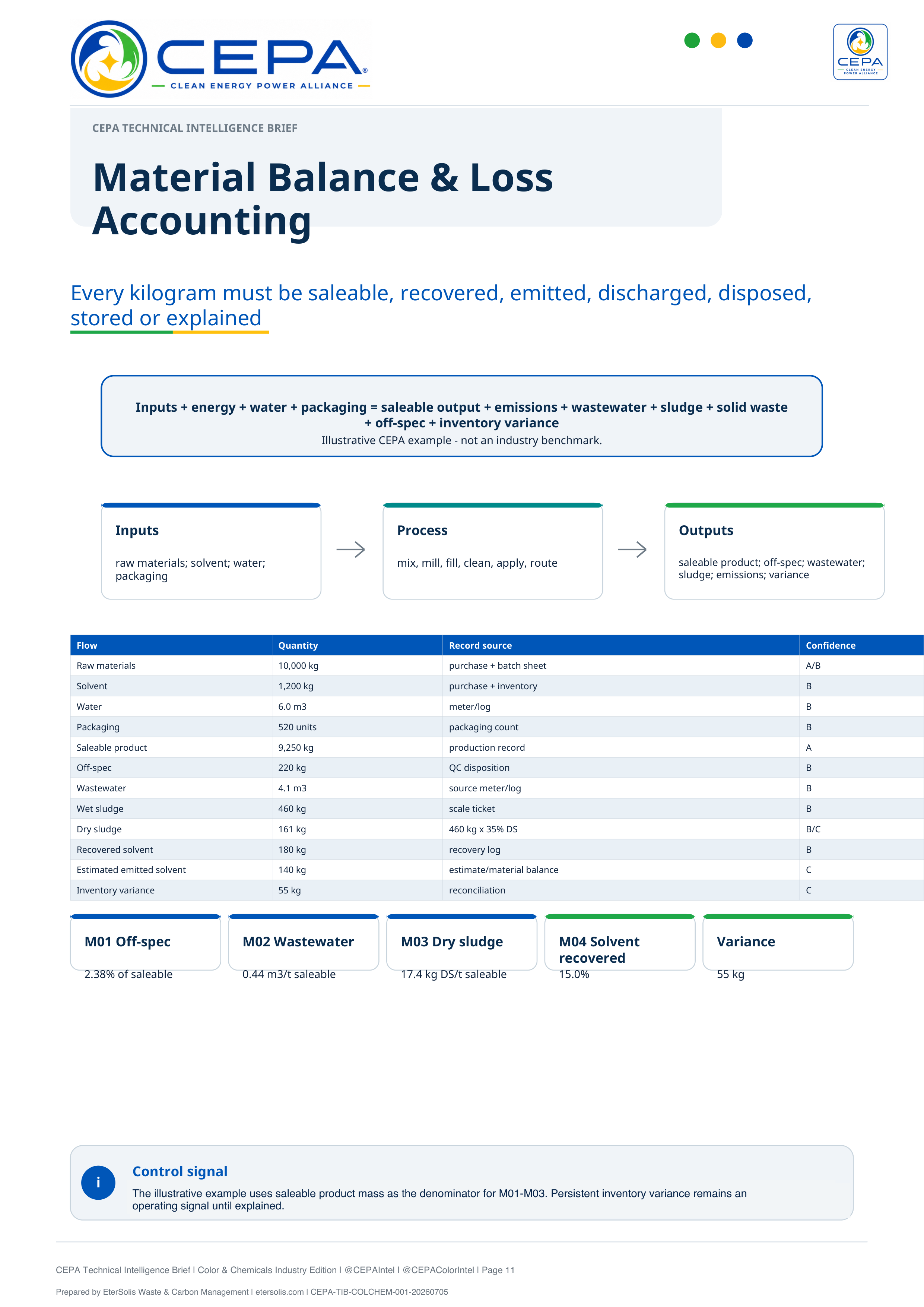
Task: Click the yellow dot in the header
Action: [718, 40]
